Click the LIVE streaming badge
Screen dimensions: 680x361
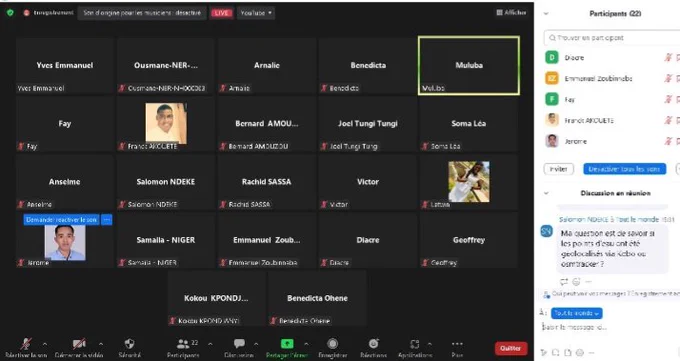[221, 13]
